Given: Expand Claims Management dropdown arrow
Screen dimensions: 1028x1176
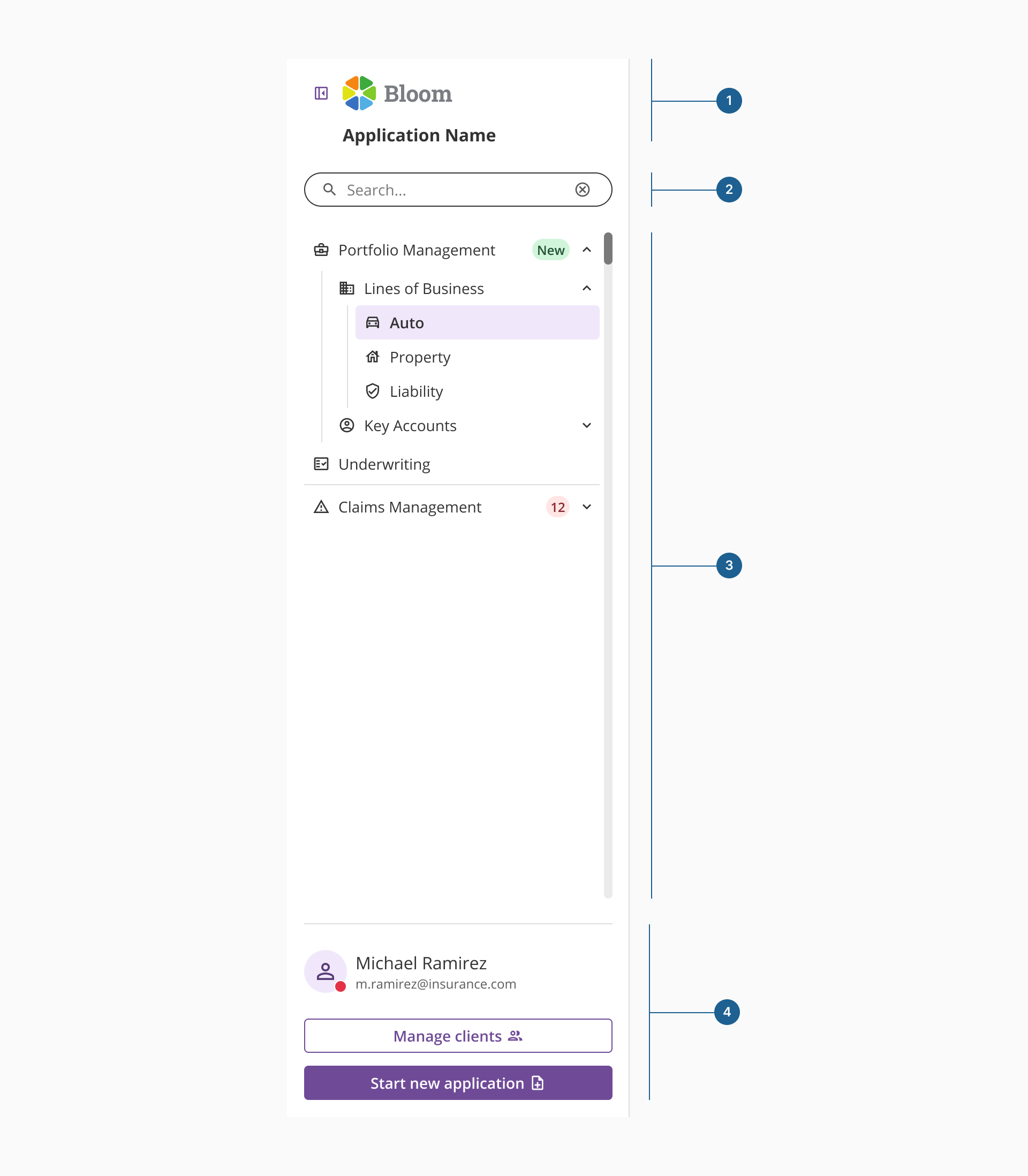Looking at the screenshot, I should coord(586,507).
